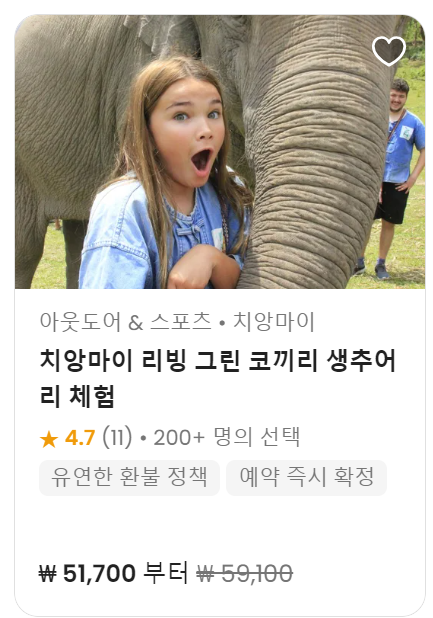Screen dimensions: 433x618
Task: Open the 치앙마이 리빙 그린 코끼리 생추어리 체험 title
Action: [x=217, y=378]
